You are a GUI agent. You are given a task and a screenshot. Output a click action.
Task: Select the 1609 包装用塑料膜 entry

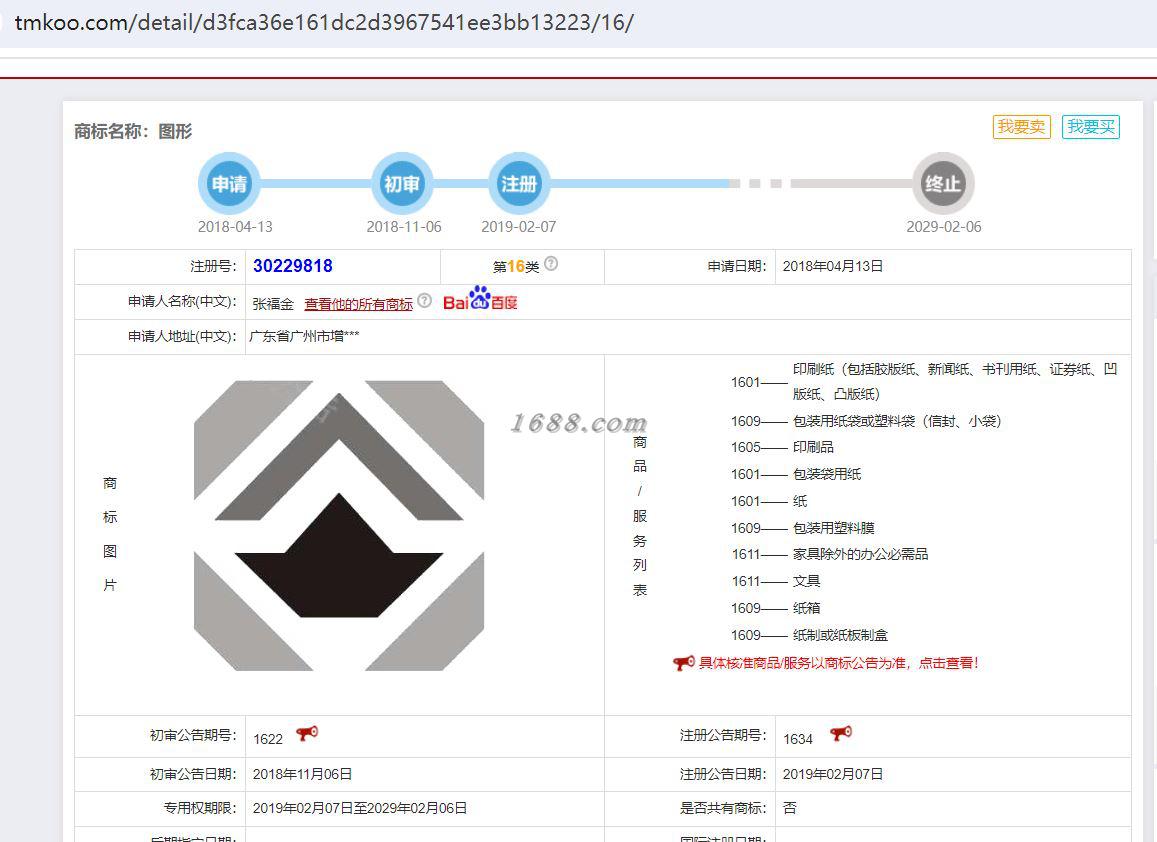coord(803,528)
